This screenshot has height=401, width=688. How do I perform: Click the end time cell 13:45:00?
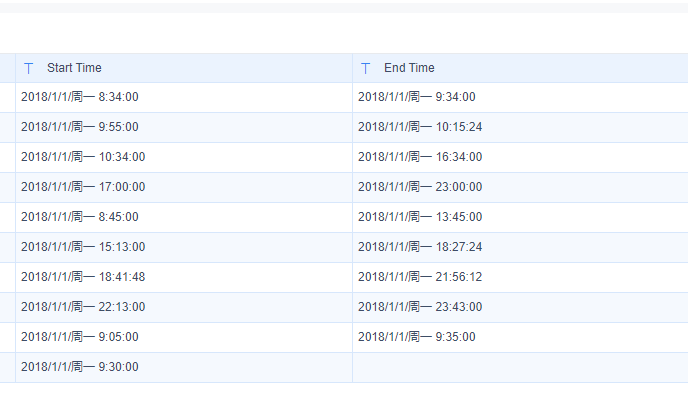pos(420,217)
